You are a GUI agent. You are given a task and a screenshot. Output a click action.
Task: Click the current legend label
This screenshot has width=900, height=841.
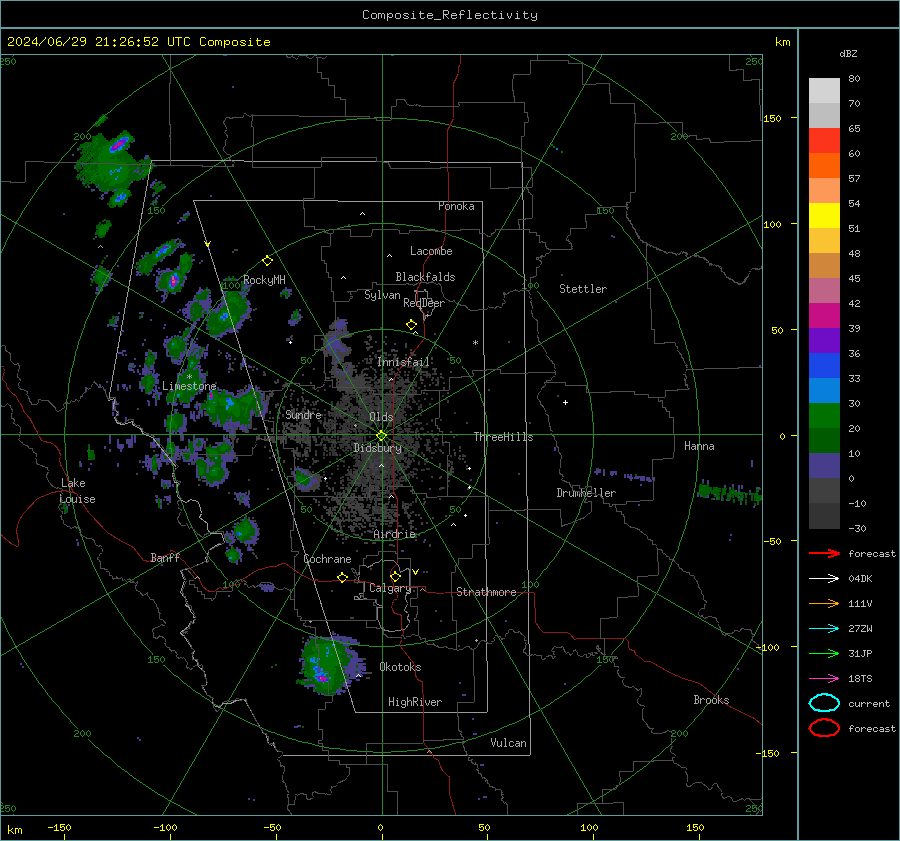pos(869,703)
